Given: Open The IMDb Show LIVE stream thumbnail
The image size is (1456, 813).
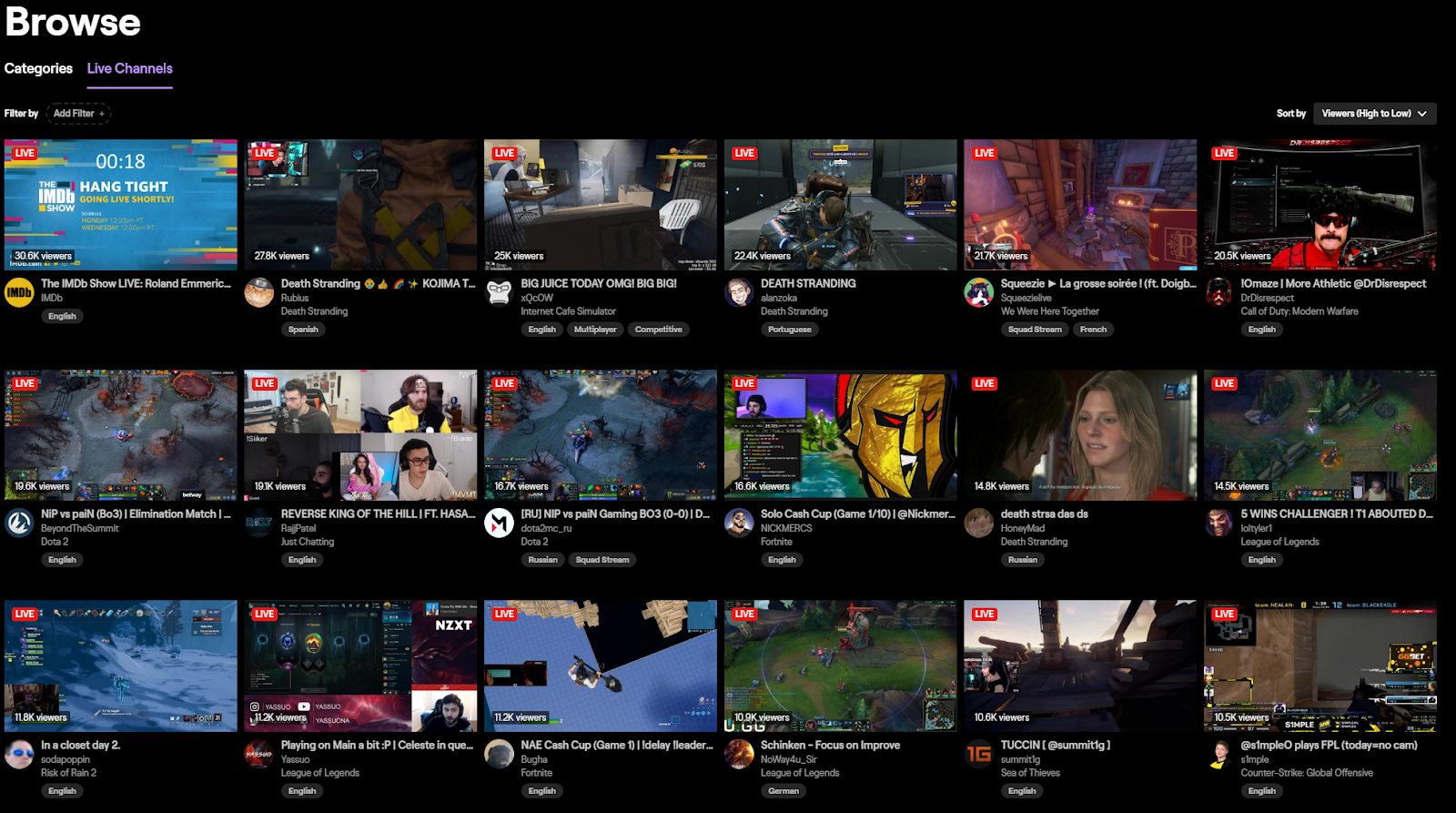Looking at the screenshot, I should (x=121, y=205).
